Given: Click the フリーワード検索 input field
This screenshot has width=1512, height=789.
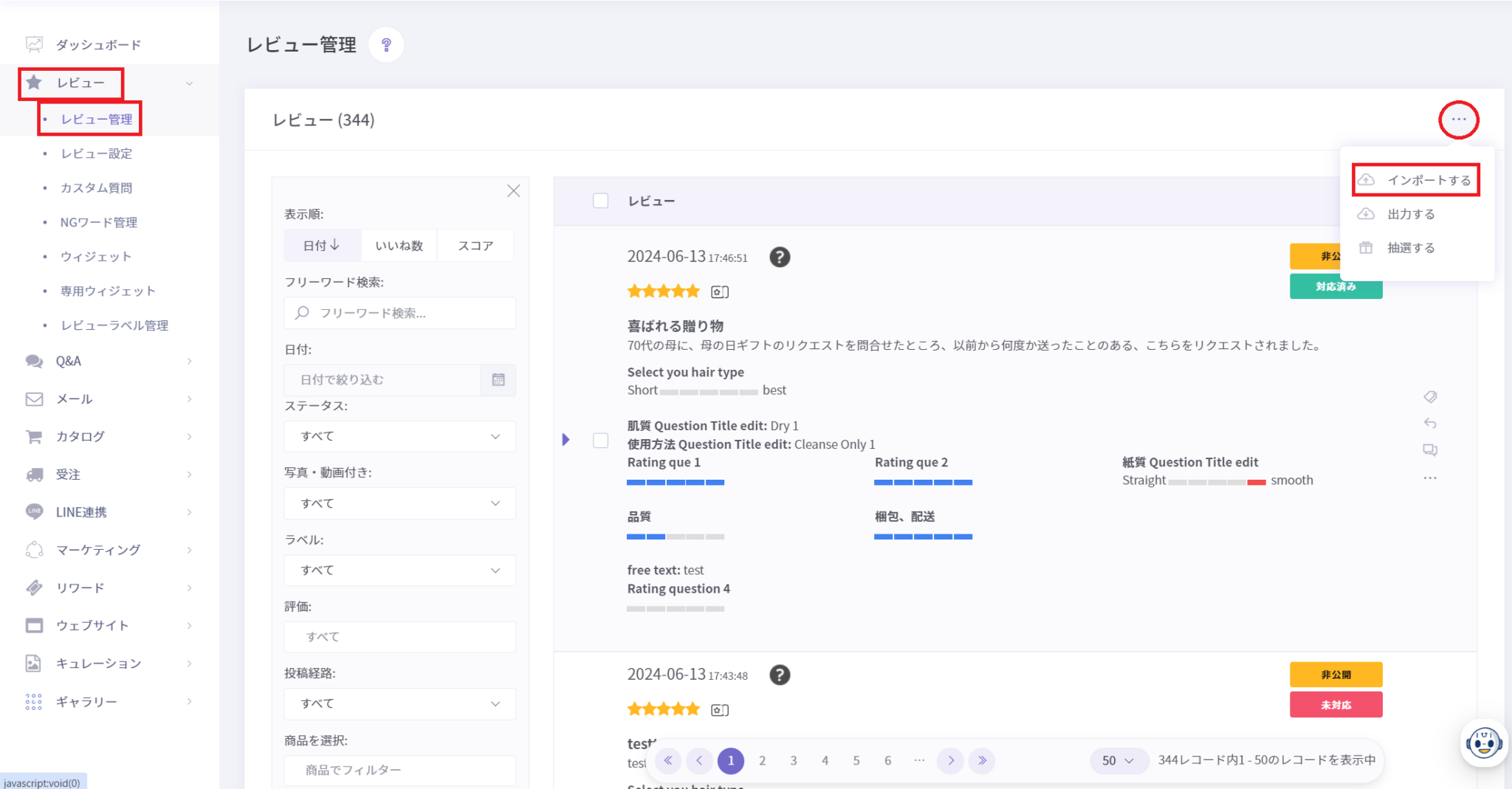Looking at the screenshot, I should coord(410,313).
